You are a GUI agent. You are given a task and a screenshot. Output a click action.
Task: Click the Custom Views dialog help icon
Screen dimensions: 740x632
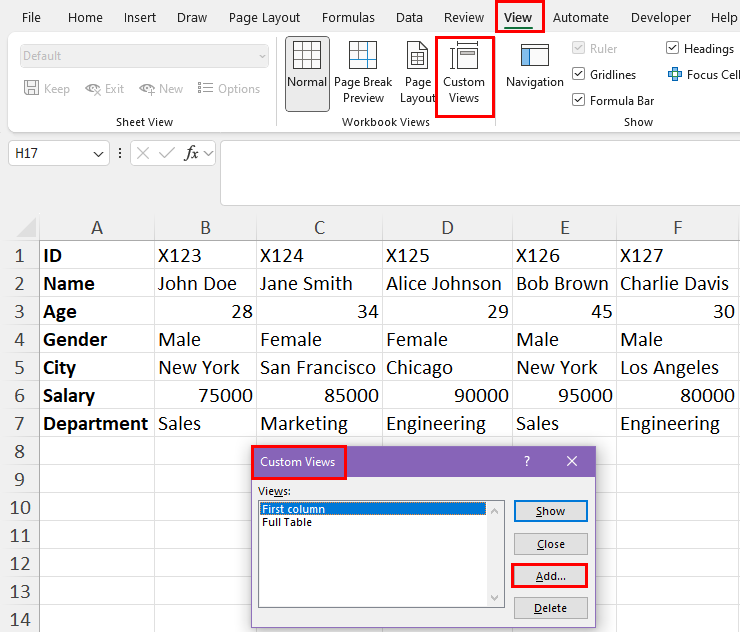(527, 461)
